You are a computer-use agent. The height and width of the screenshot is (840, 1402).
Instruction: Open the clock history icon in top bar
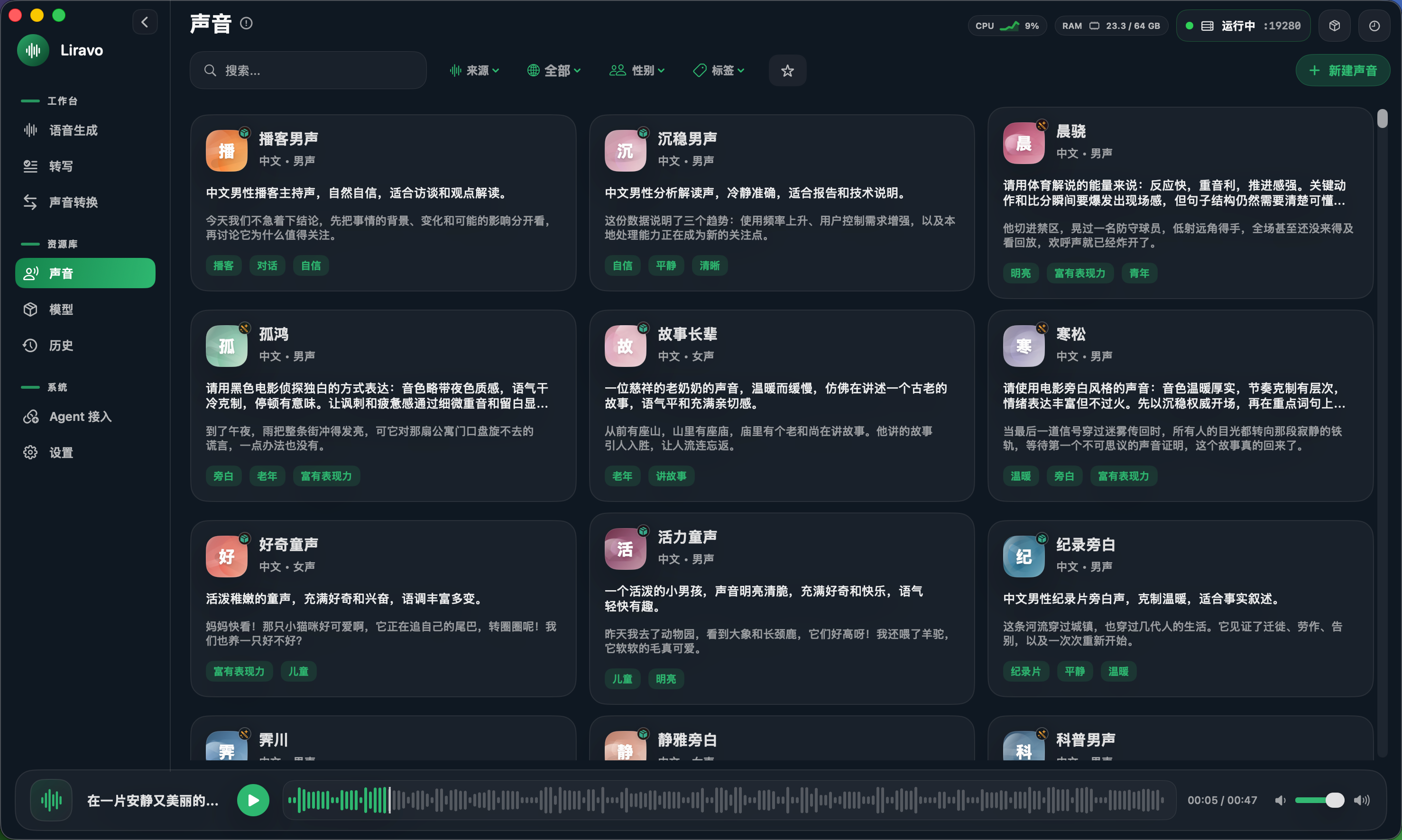coord(1374,26)
